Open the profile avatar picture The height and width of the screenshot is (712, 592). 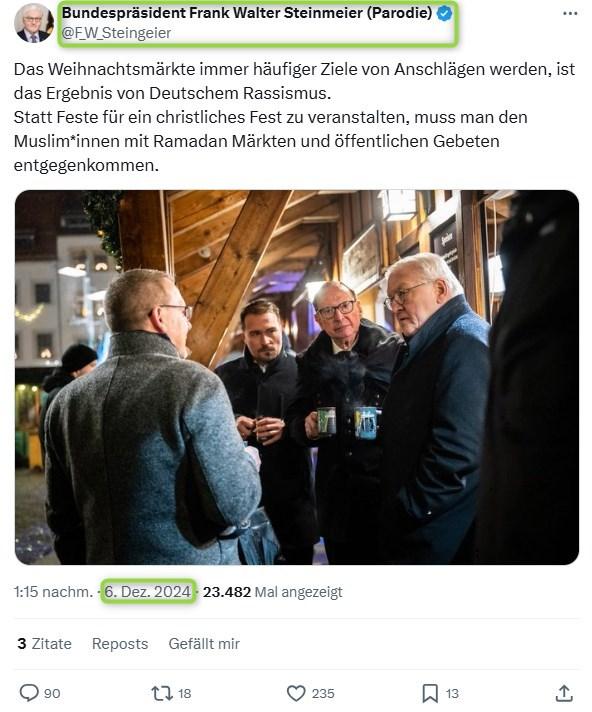tap(33, 23)
